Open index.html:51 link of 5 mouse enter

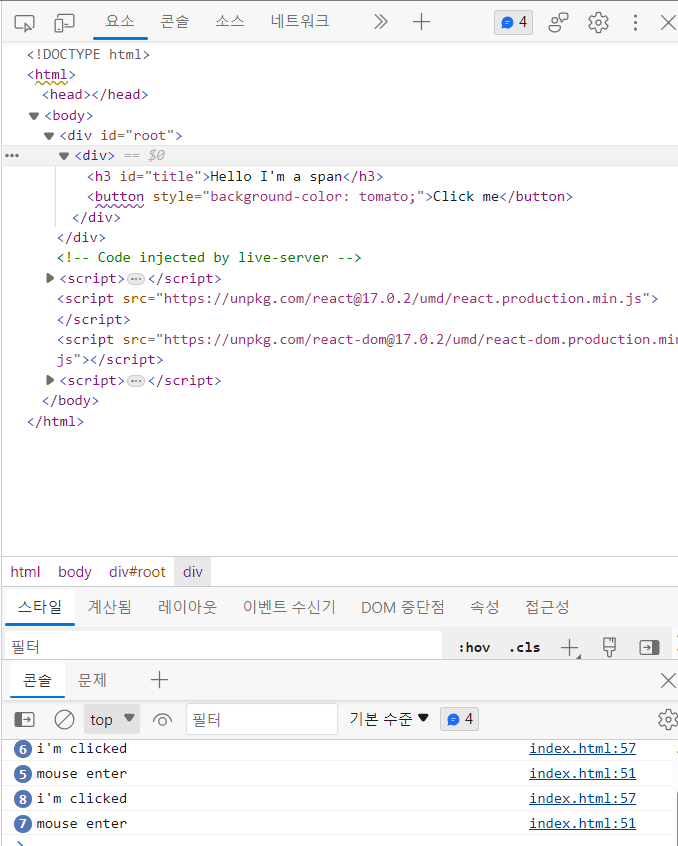[x=583, y=773]
